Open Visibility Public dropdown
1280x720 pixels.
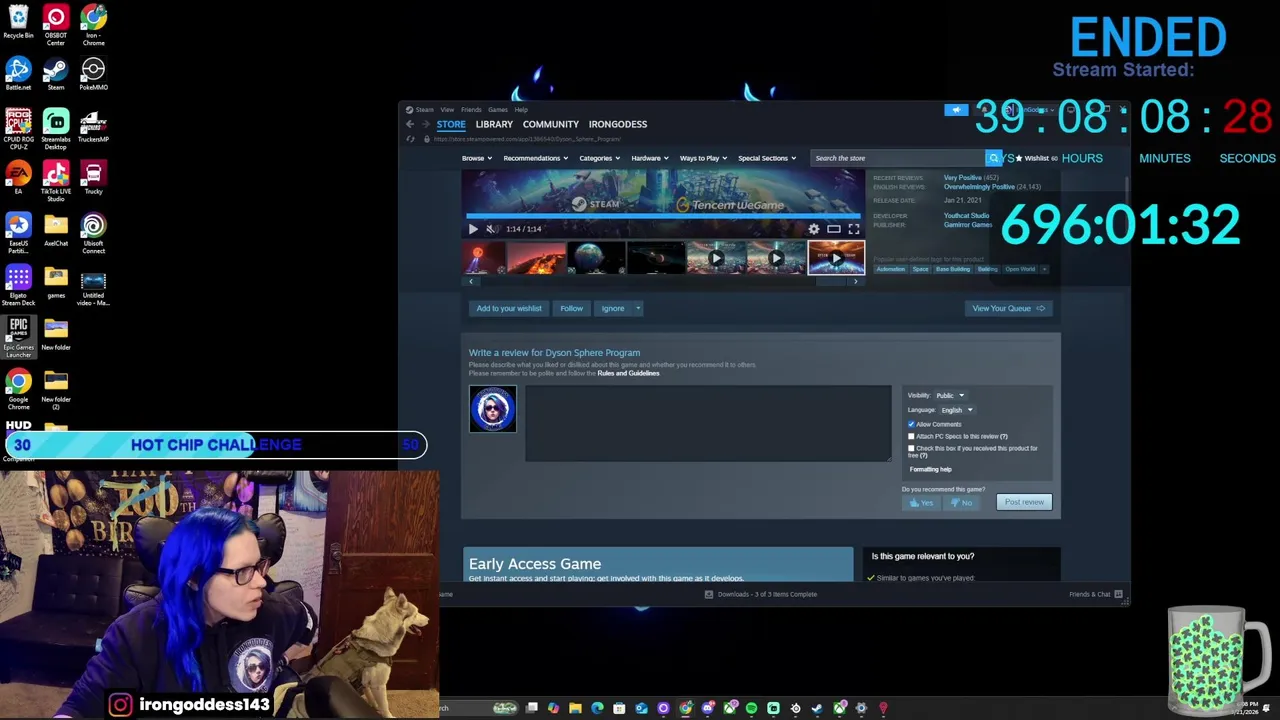(x=950, y=395)
